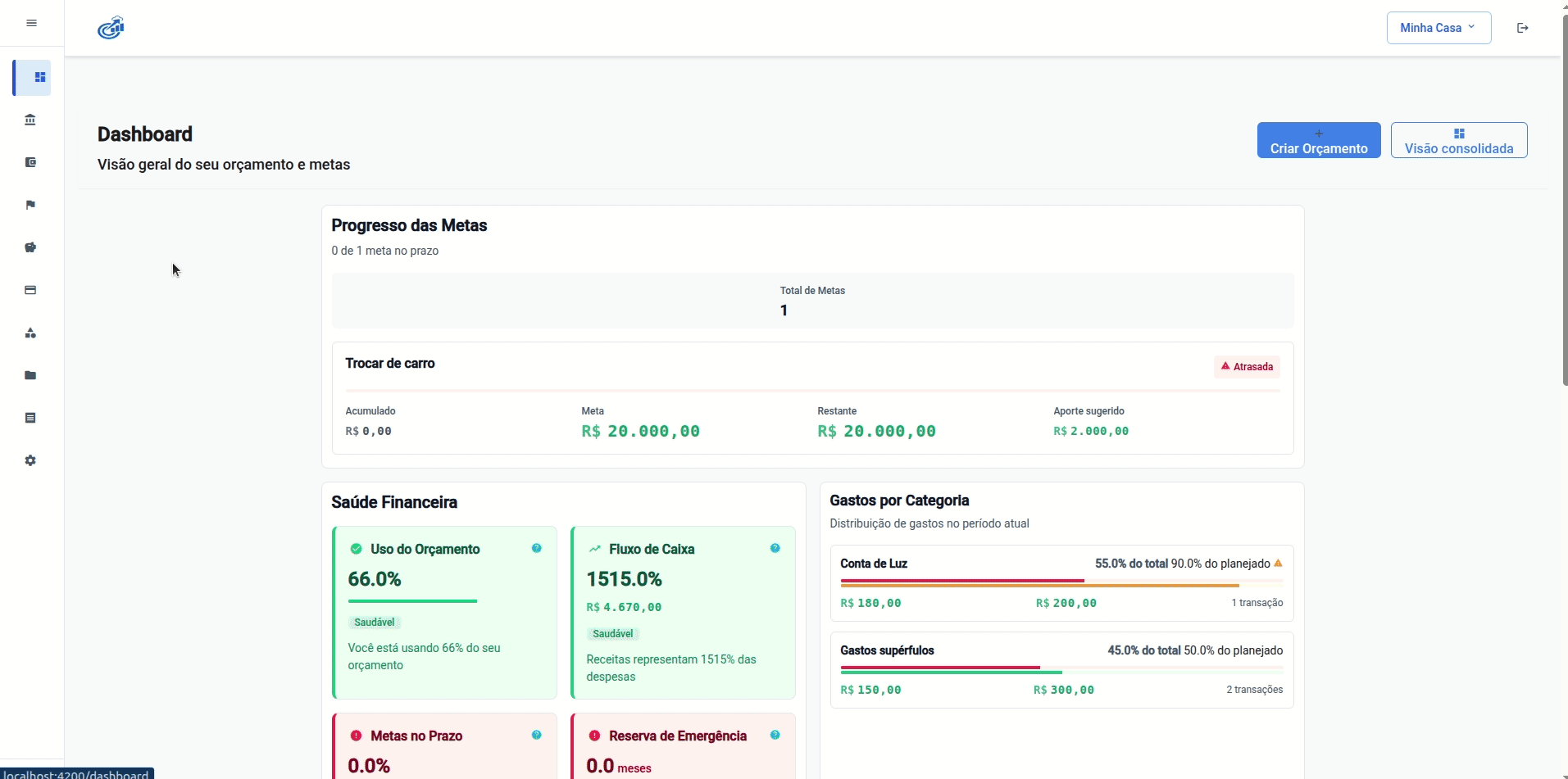Expand the Atrasada status badge on Trocar de carro
The image size is (1568, 779).
click(1246, 366)
